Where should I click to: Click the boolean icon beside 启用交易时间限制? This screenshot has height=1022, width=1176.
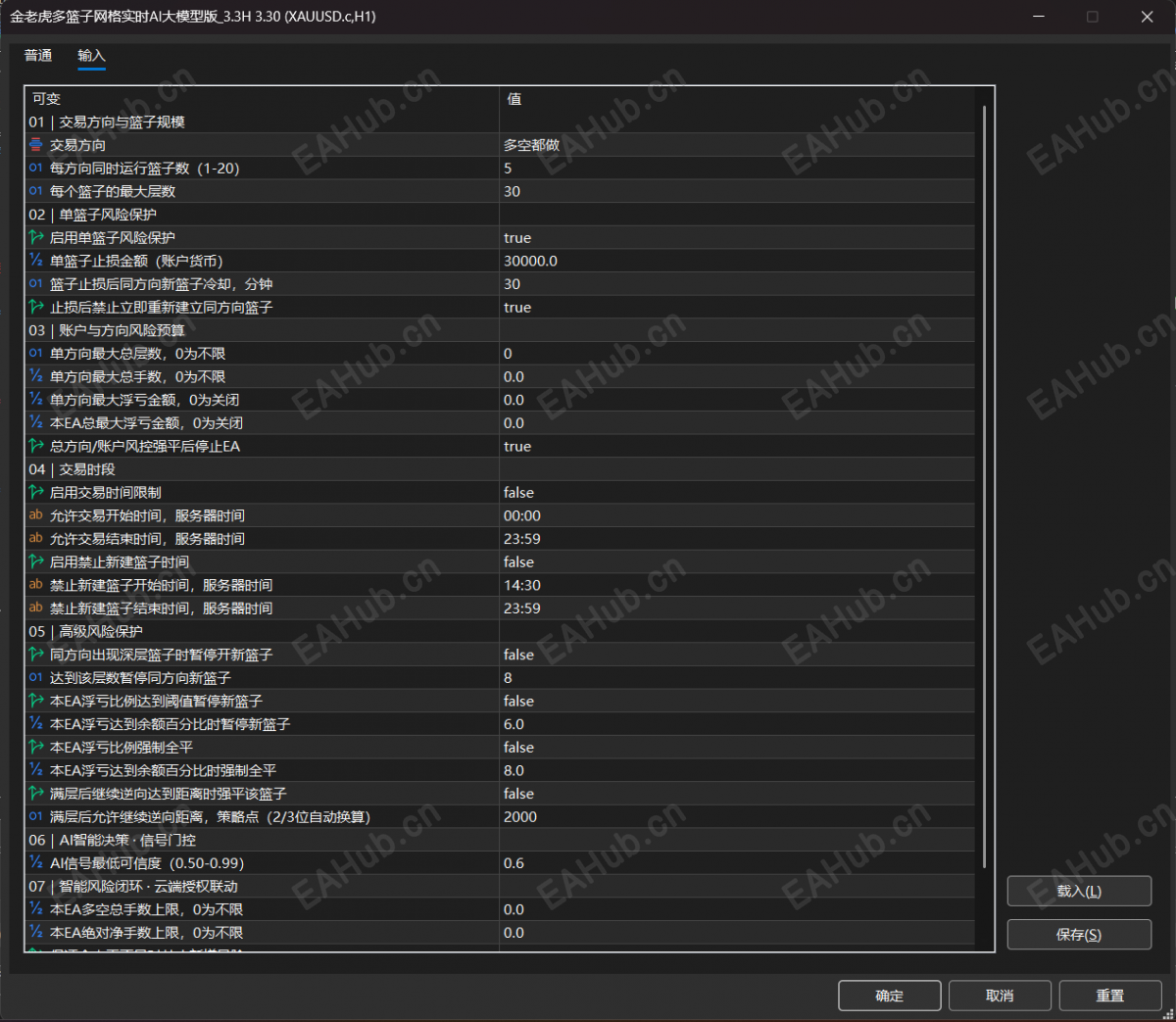(36, 493)
